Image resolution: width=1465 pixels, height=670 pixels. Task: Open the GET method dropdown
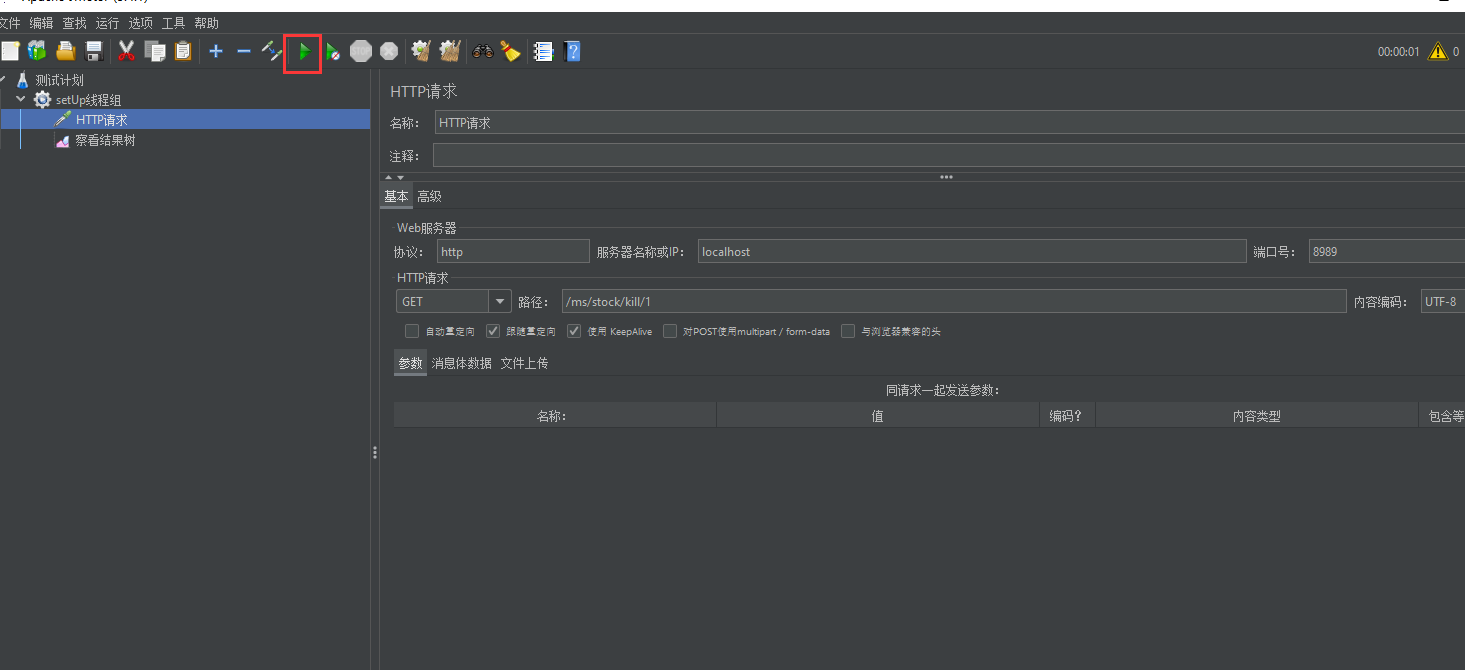pyautogui.click(x=500, y=301)
